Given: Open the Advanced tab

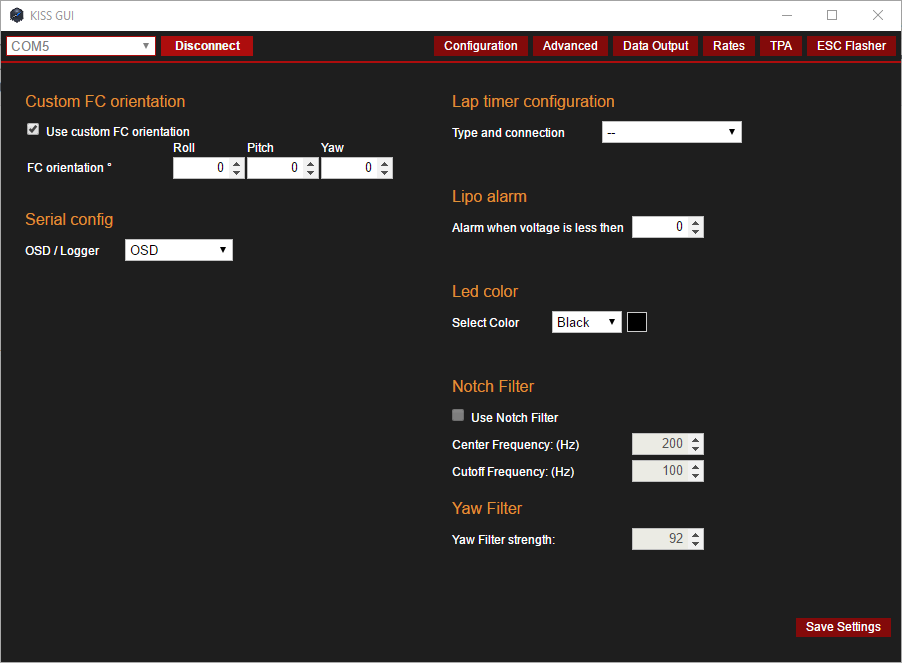Looking at the screenshot, I should pyautogui.click(x=570, y=46).
